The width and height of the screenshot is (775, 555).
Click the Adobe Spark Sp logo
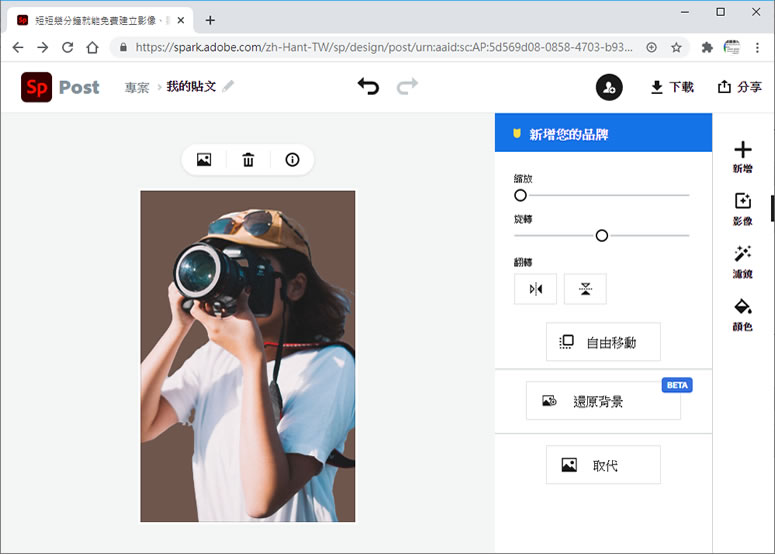pyautogui.click(x=36, y=87)
